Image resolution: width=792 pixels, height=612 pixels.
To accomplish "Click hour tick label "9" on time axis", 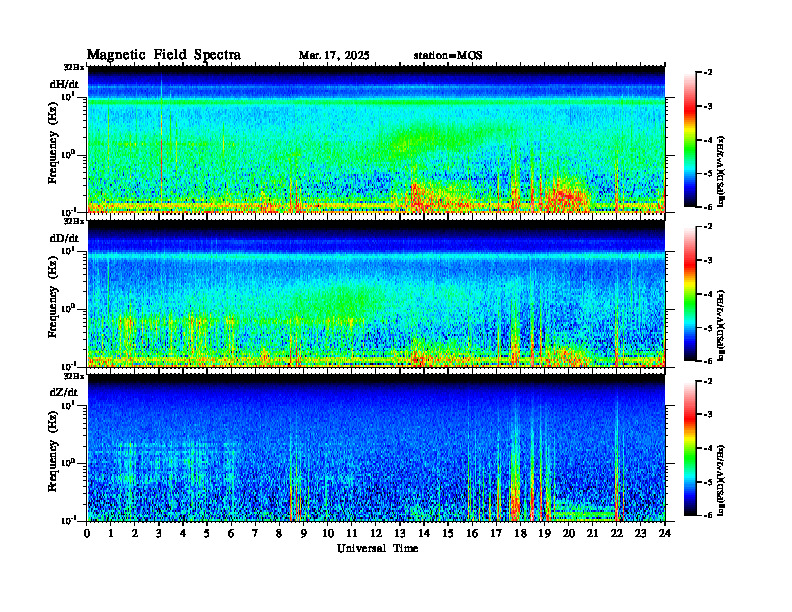I will 304,533.
